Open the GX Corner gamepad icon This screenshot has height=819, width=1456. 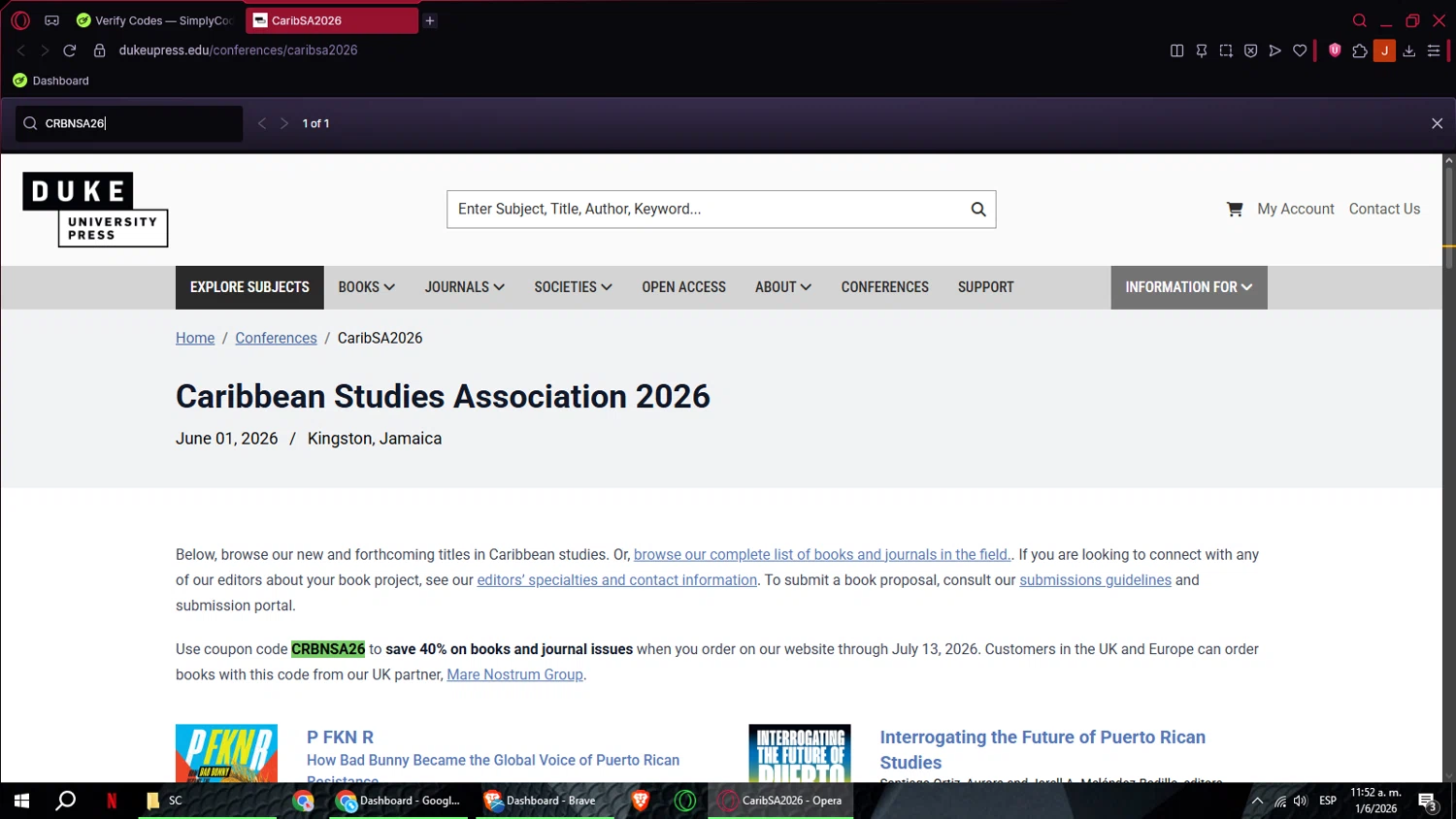coord(51,20)
